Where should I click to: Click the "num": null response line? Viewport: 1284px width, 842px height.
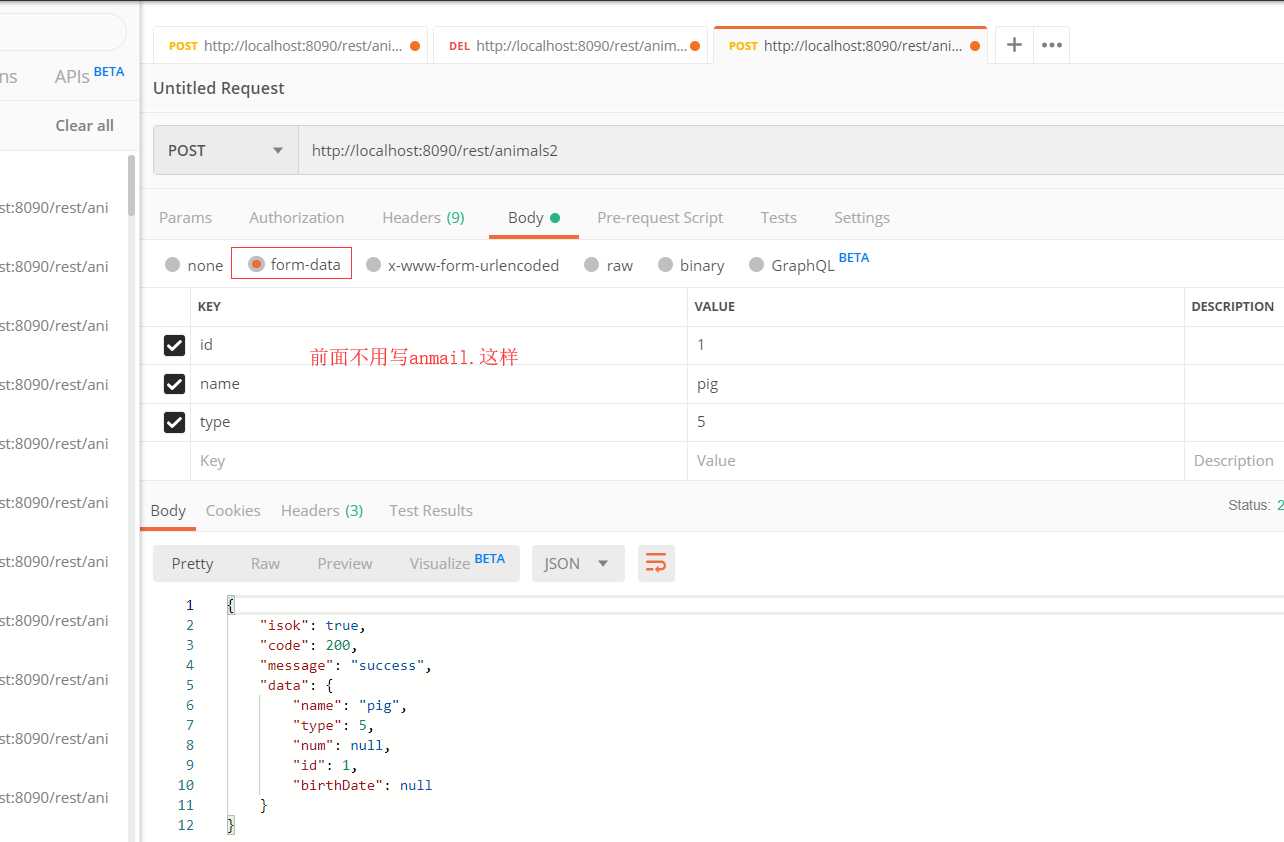(x=341, y=745)
